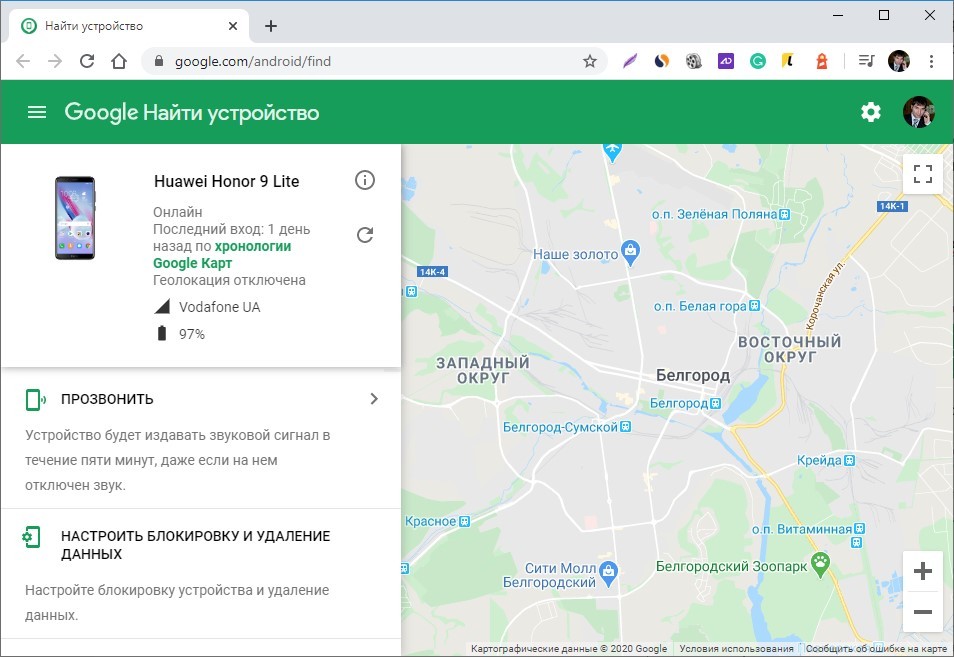
Task: Click the lock-and-erase setup icon
Action: pyautogui.click(x=32, y=537)
